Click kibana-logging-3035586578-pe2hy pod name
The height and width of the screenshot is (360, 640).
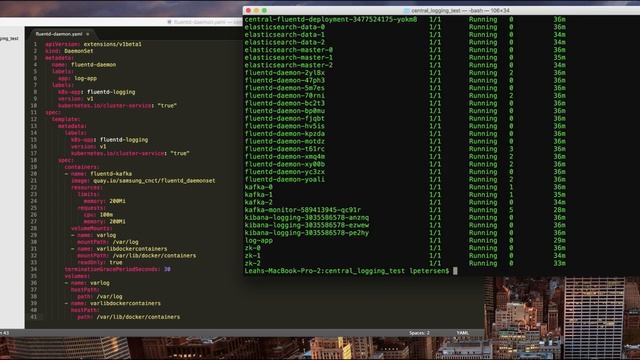(307, 233)
